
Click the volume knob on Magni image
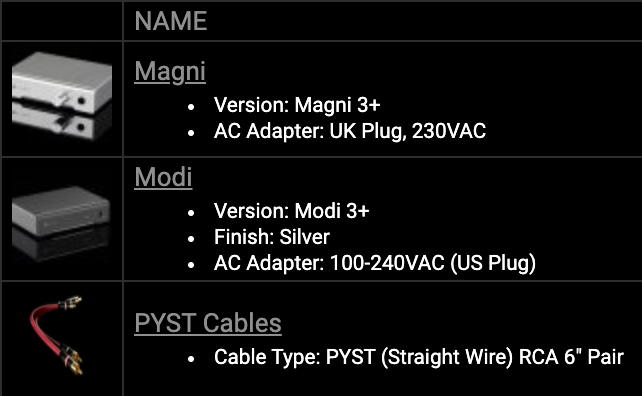pos(64,99)
